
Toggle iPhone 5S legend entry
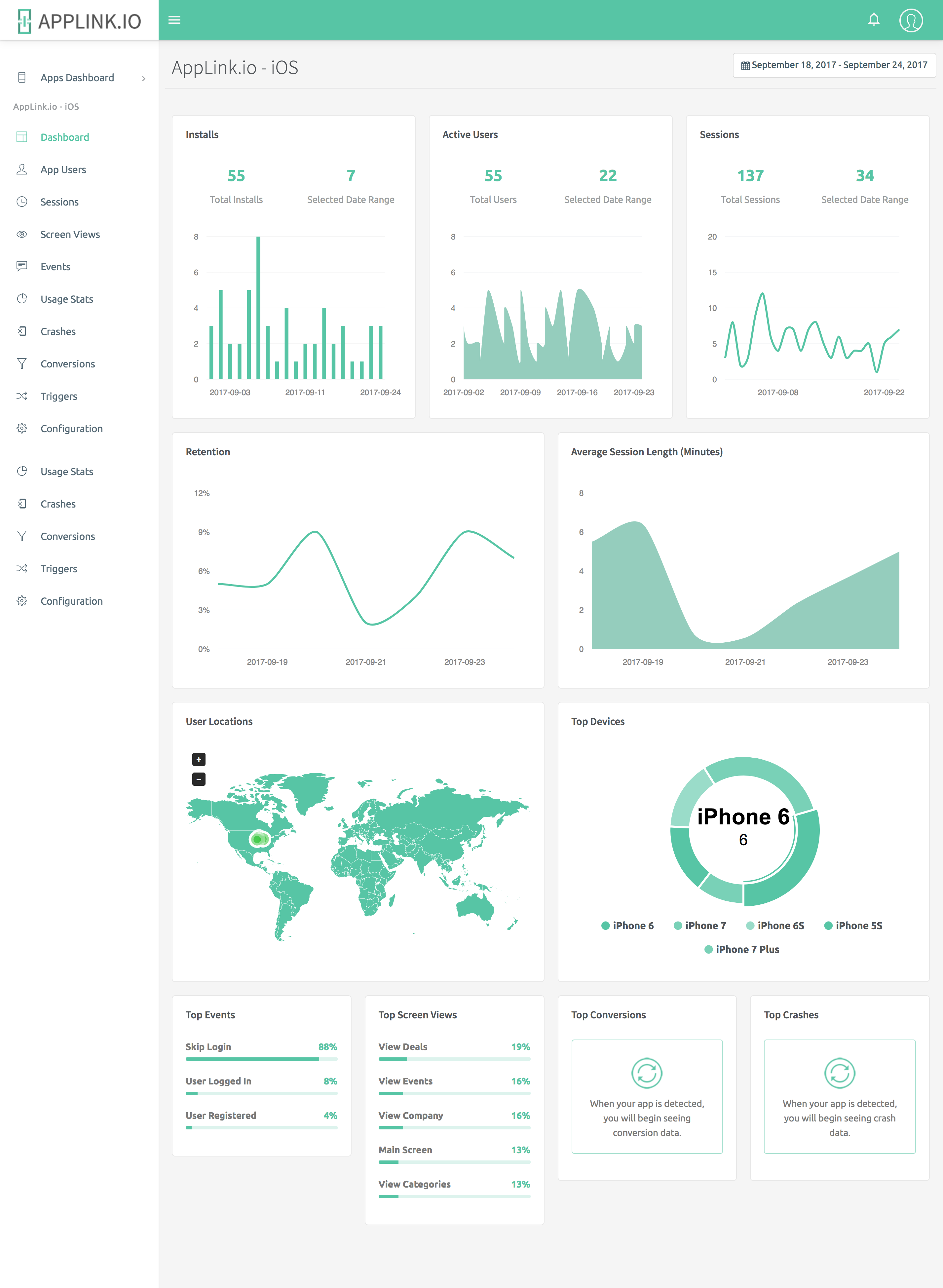853,926
